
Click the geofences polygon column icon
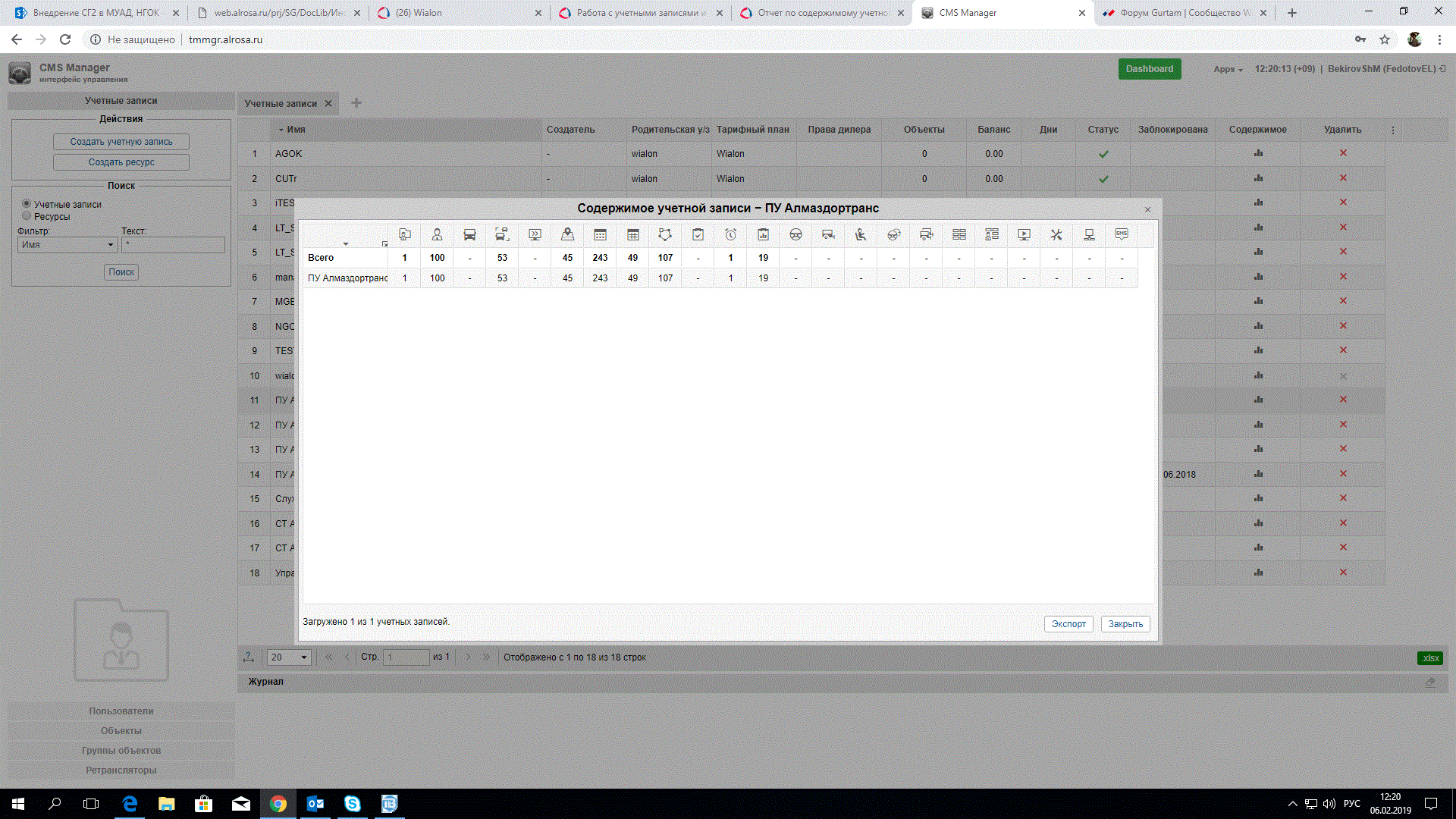coord(665,235)
